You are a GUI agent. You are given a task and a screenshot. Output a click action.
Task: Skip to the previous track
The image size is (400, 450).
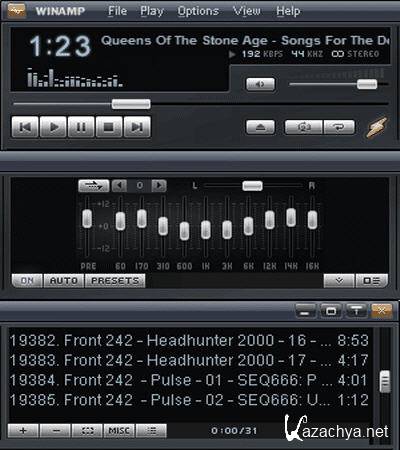(x=25, y=127)
